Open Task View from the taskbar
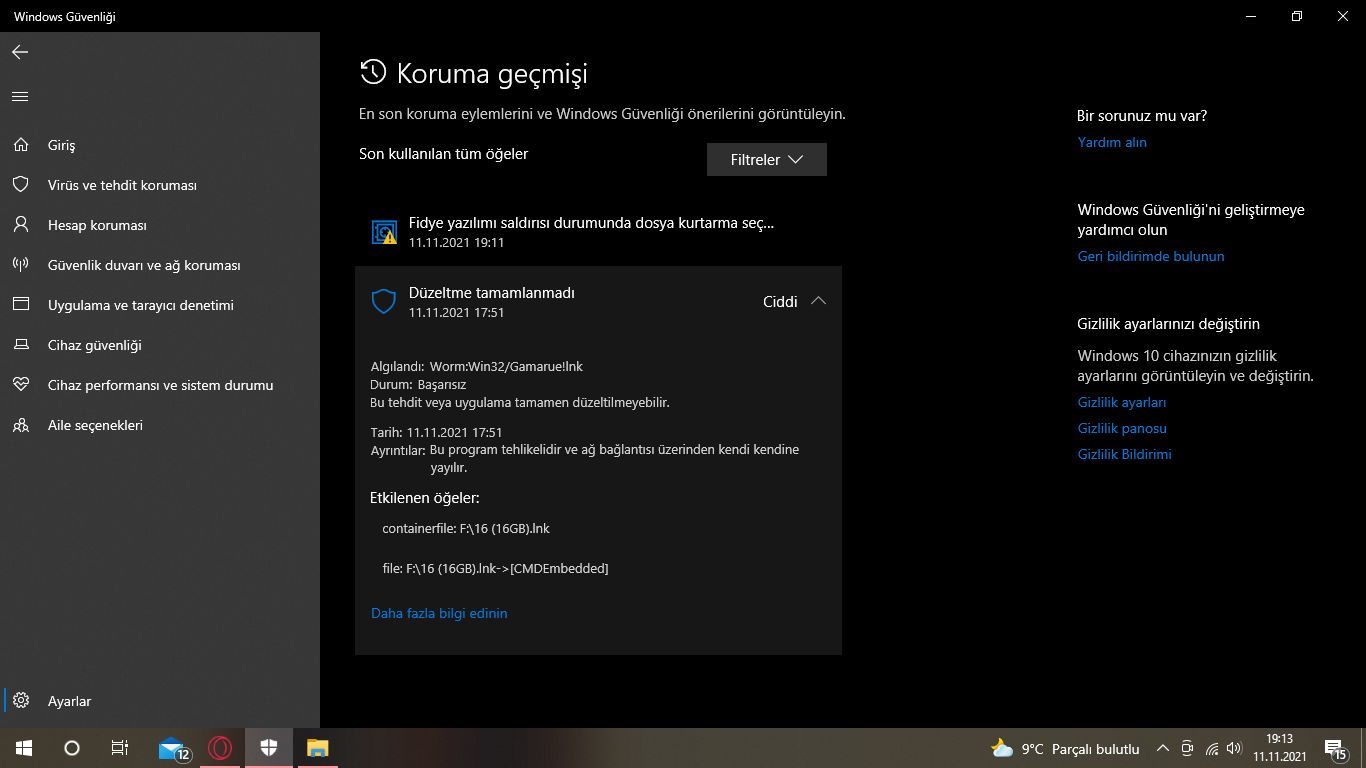 [x=120, y=748]
